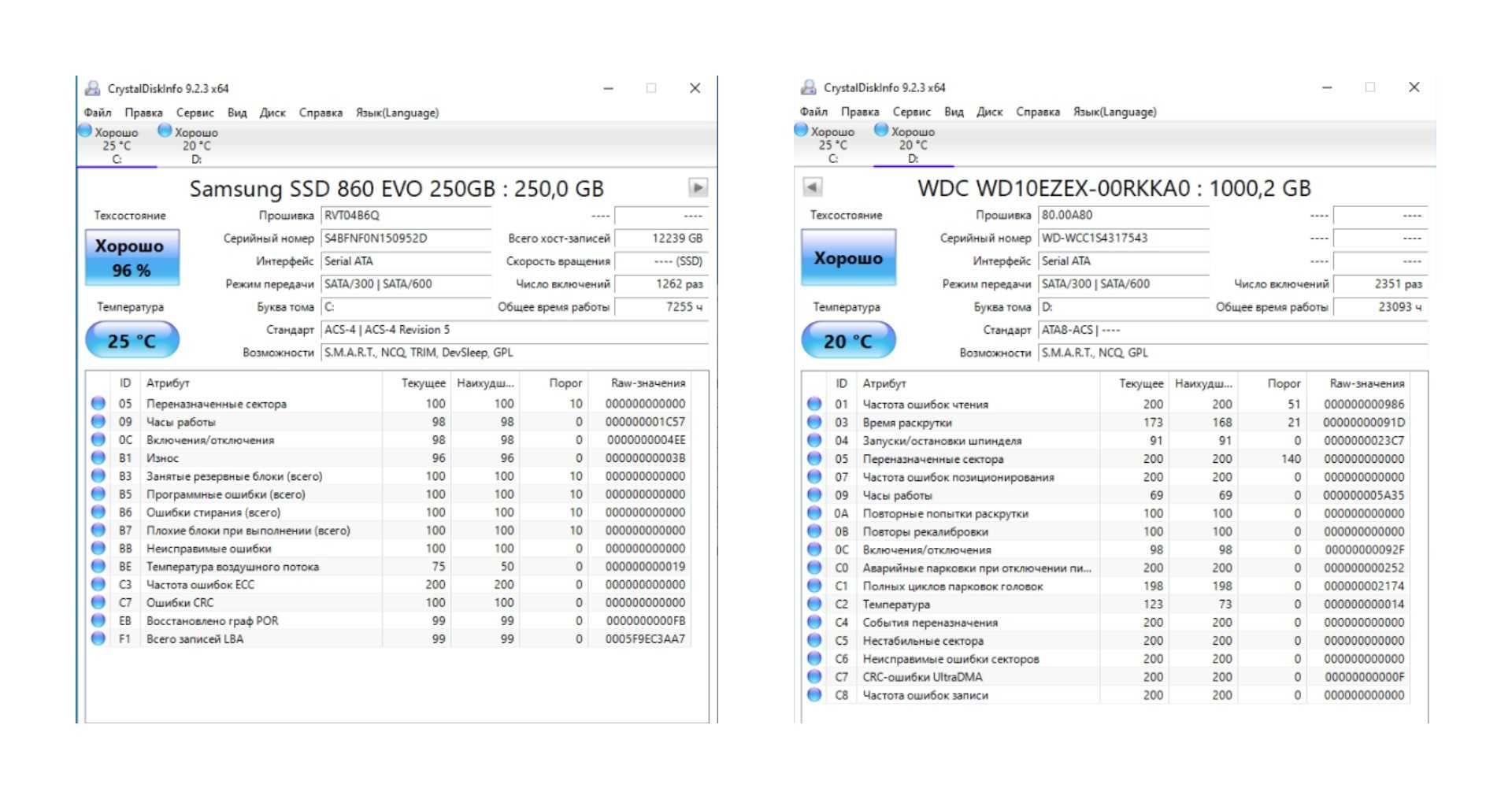Click status orb for CRC-ошибки UltraDMA row

814,677
